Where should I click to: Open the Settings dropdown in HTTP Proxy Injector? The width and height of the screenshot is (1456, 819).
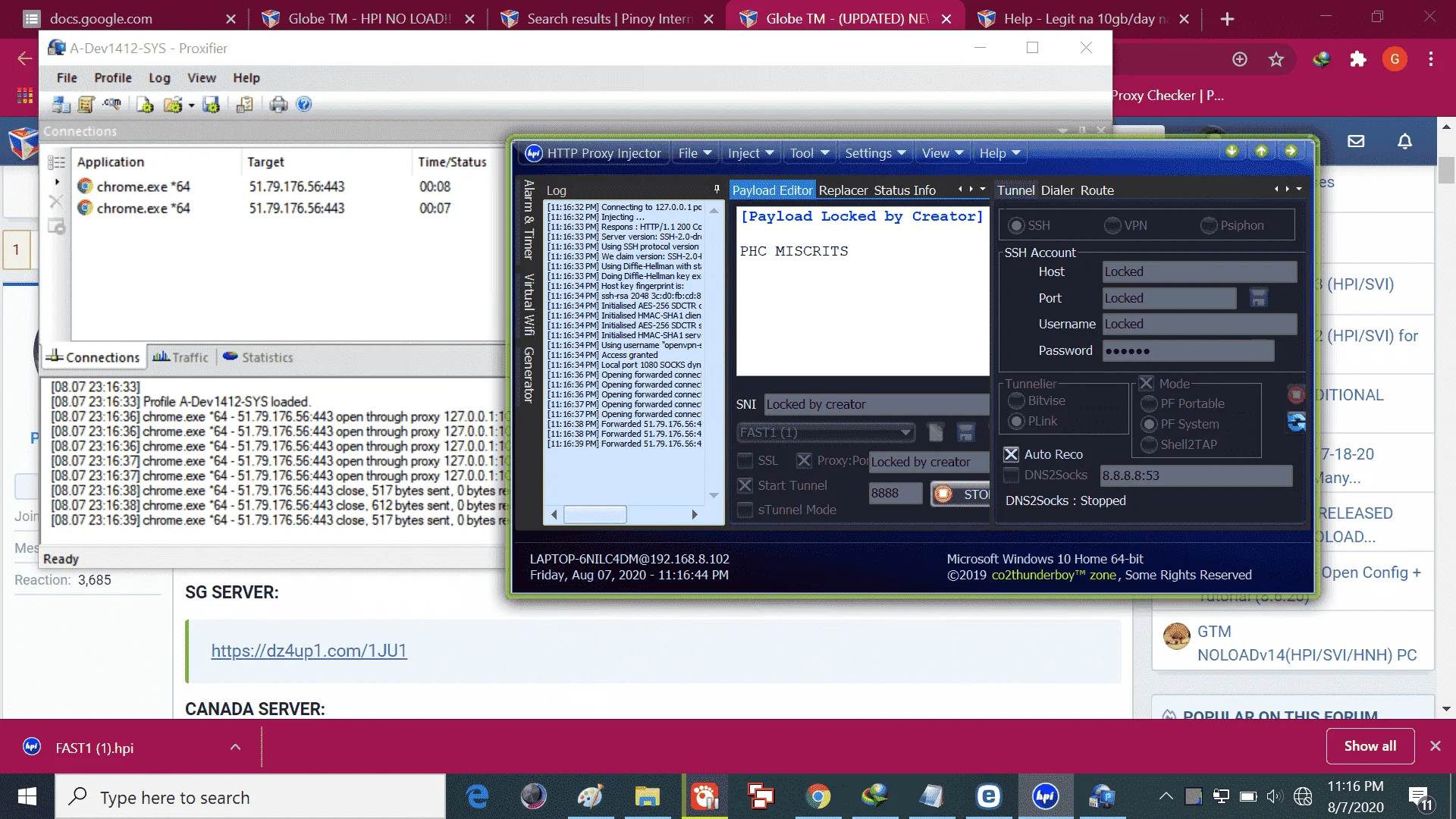click(x=875, y=153)
